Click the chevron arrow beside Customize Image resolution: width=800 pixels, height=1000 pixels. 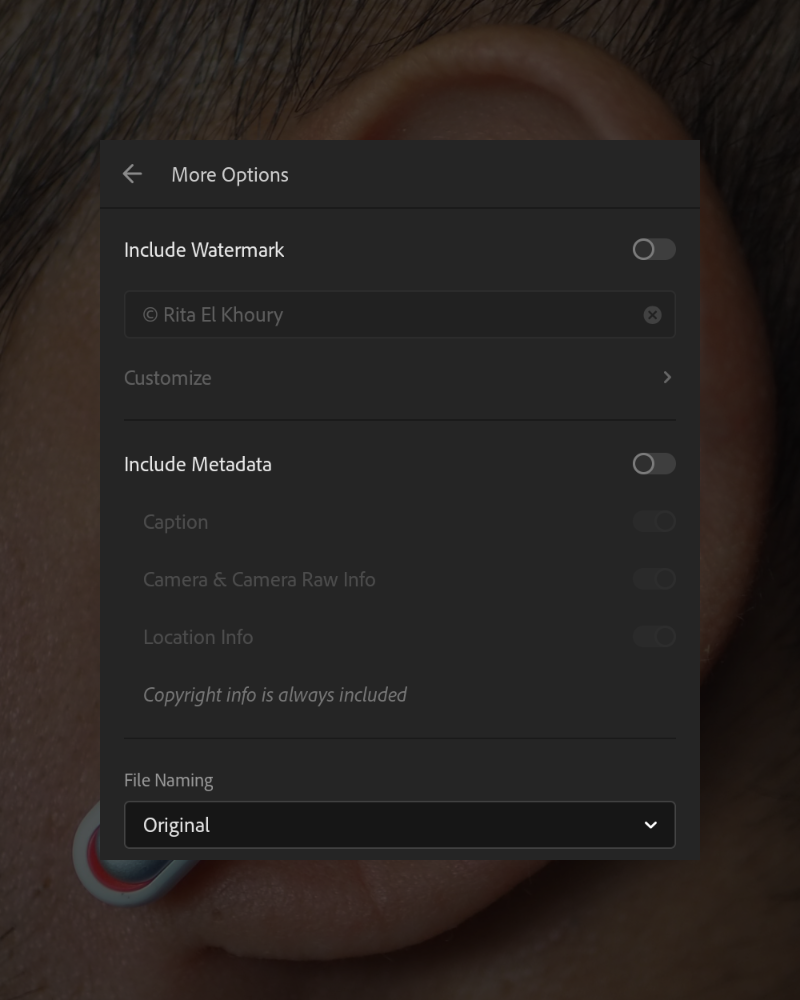pos(667,378)
